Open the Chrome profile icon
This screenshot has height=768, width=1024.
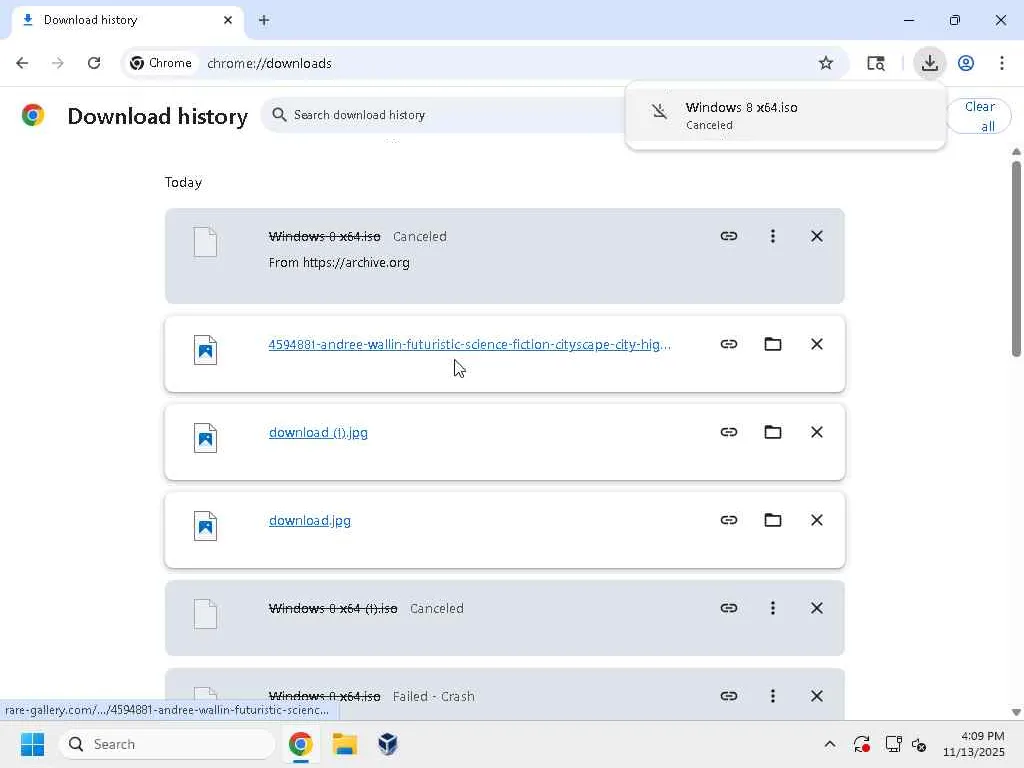click(966, 63)
